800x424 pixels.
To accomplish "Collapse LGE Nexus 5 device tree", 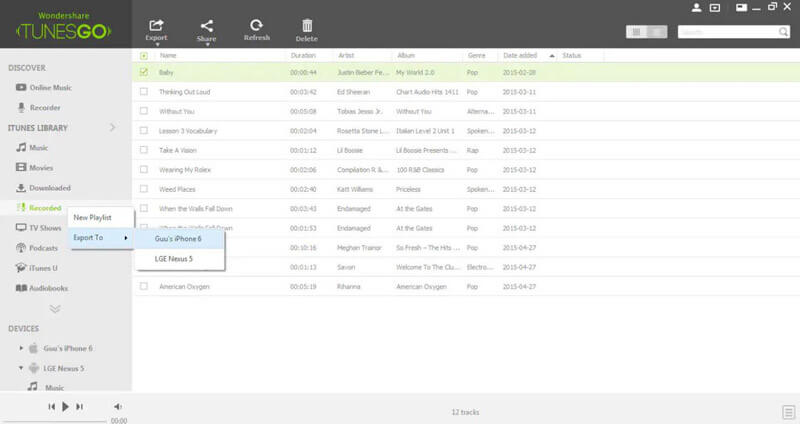I will point(21,368).
